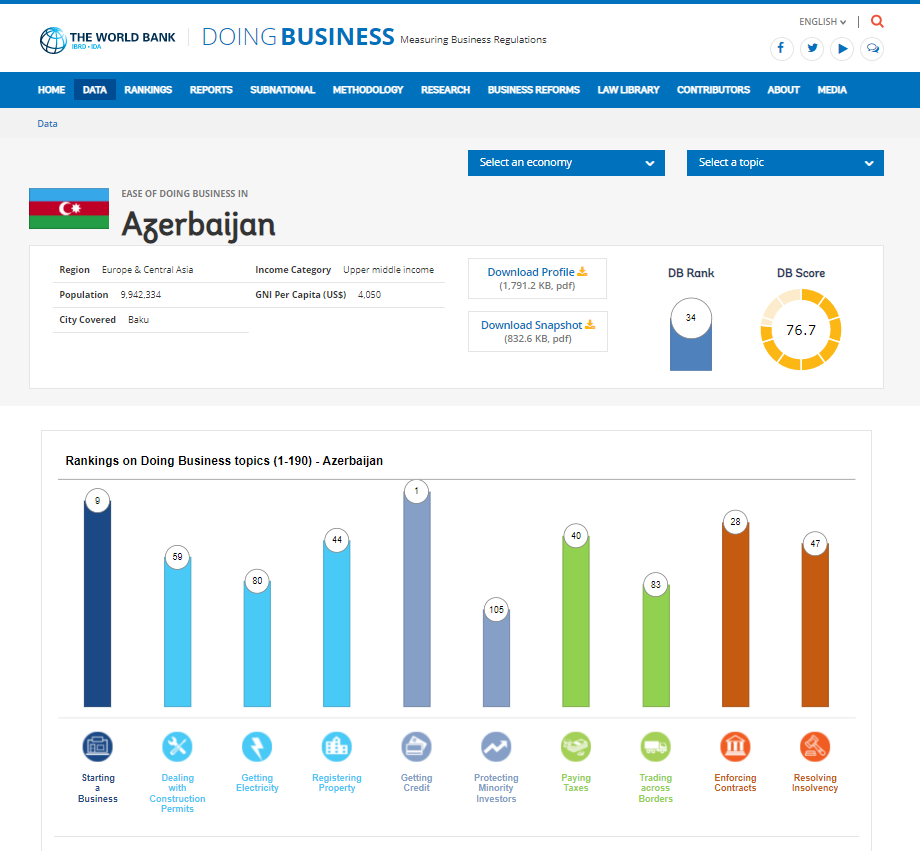Click the Trading across Borders label
The width and height of the screenshot is (920, 851).
click(655, 788)
